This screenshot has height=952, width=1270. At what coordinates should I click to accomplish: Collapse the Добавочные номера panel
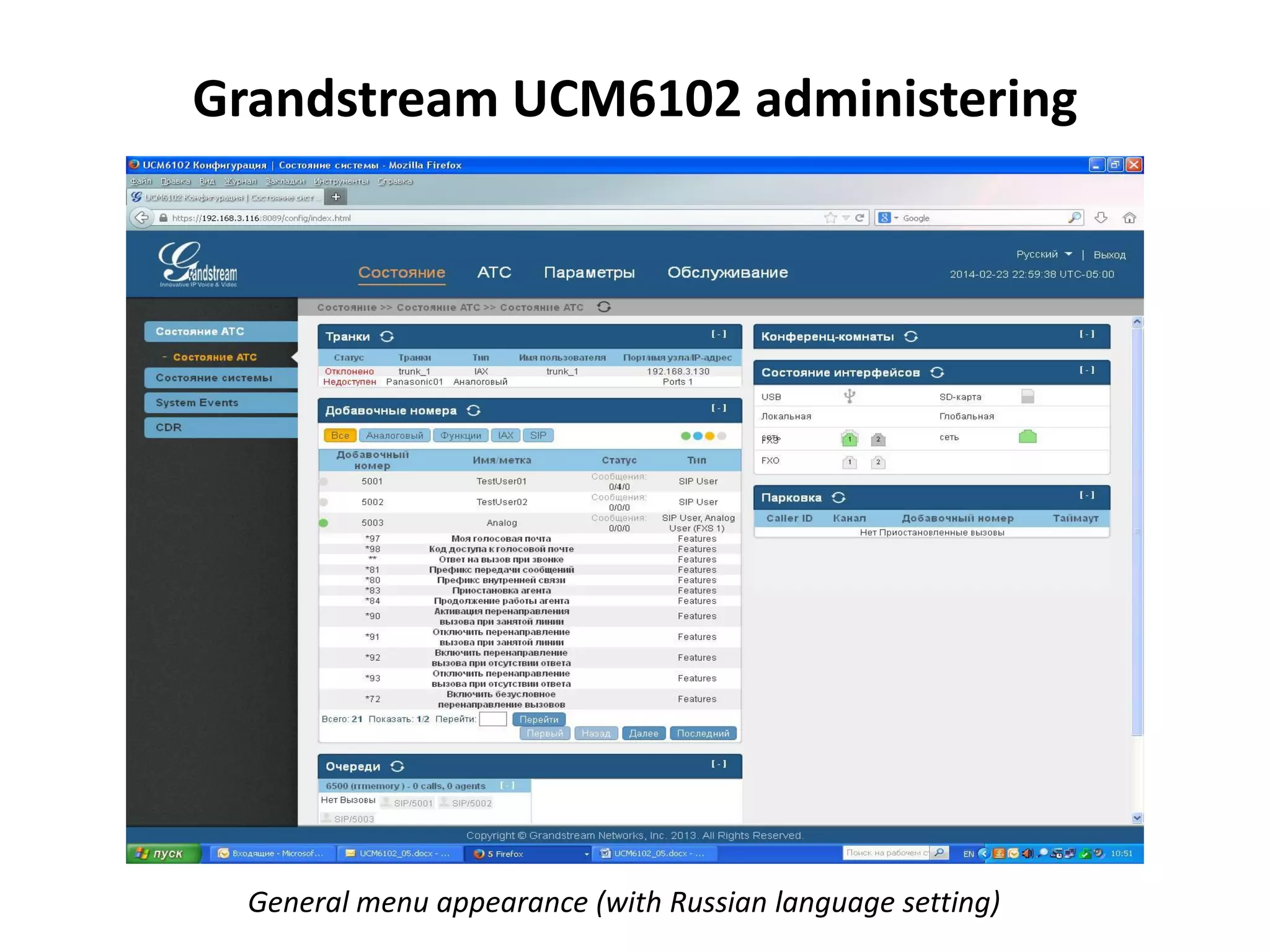(719, 408)
